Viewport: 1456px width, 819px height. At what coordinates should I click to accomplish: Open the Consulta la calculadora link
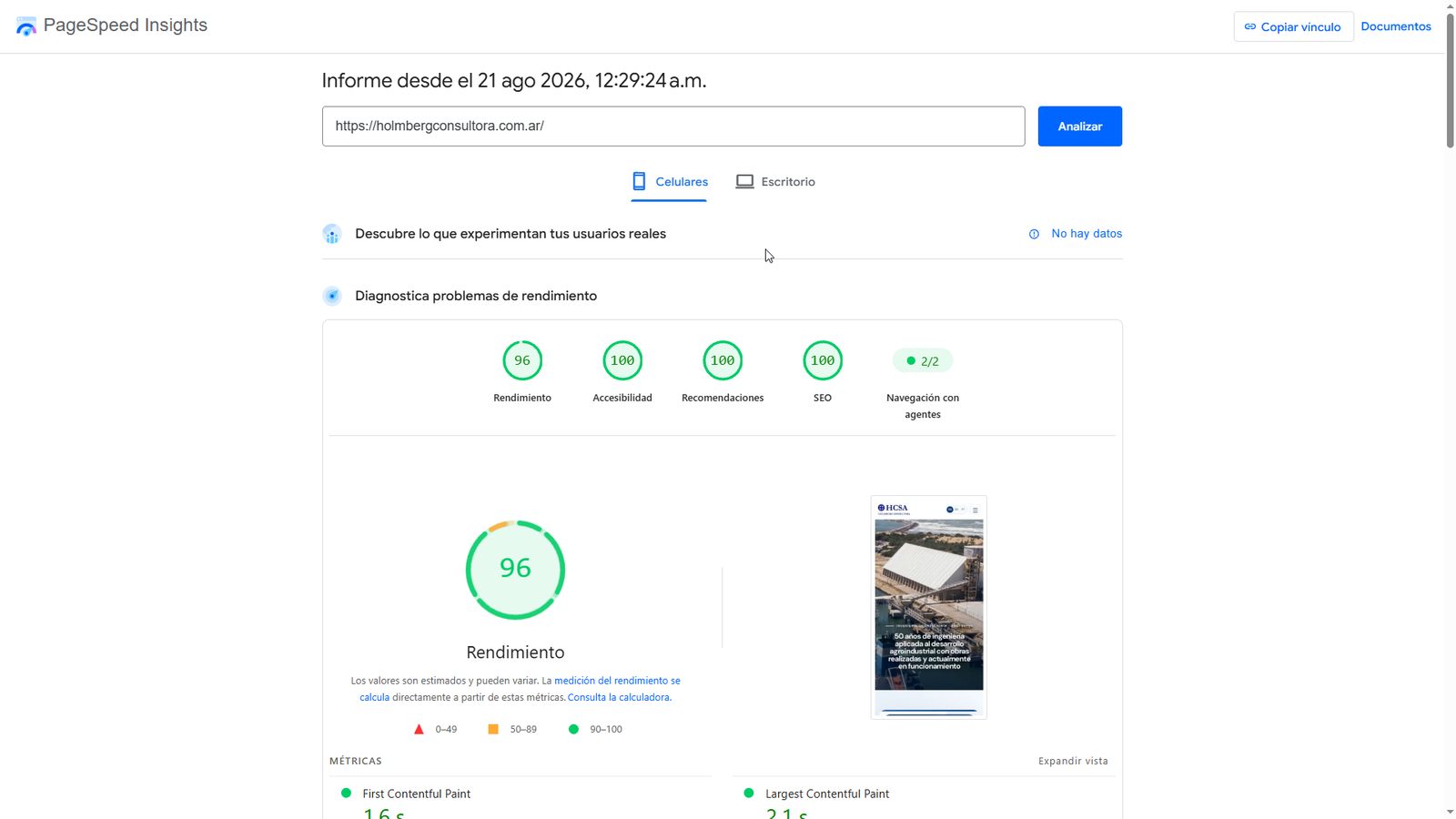click(x=619, y=697)
